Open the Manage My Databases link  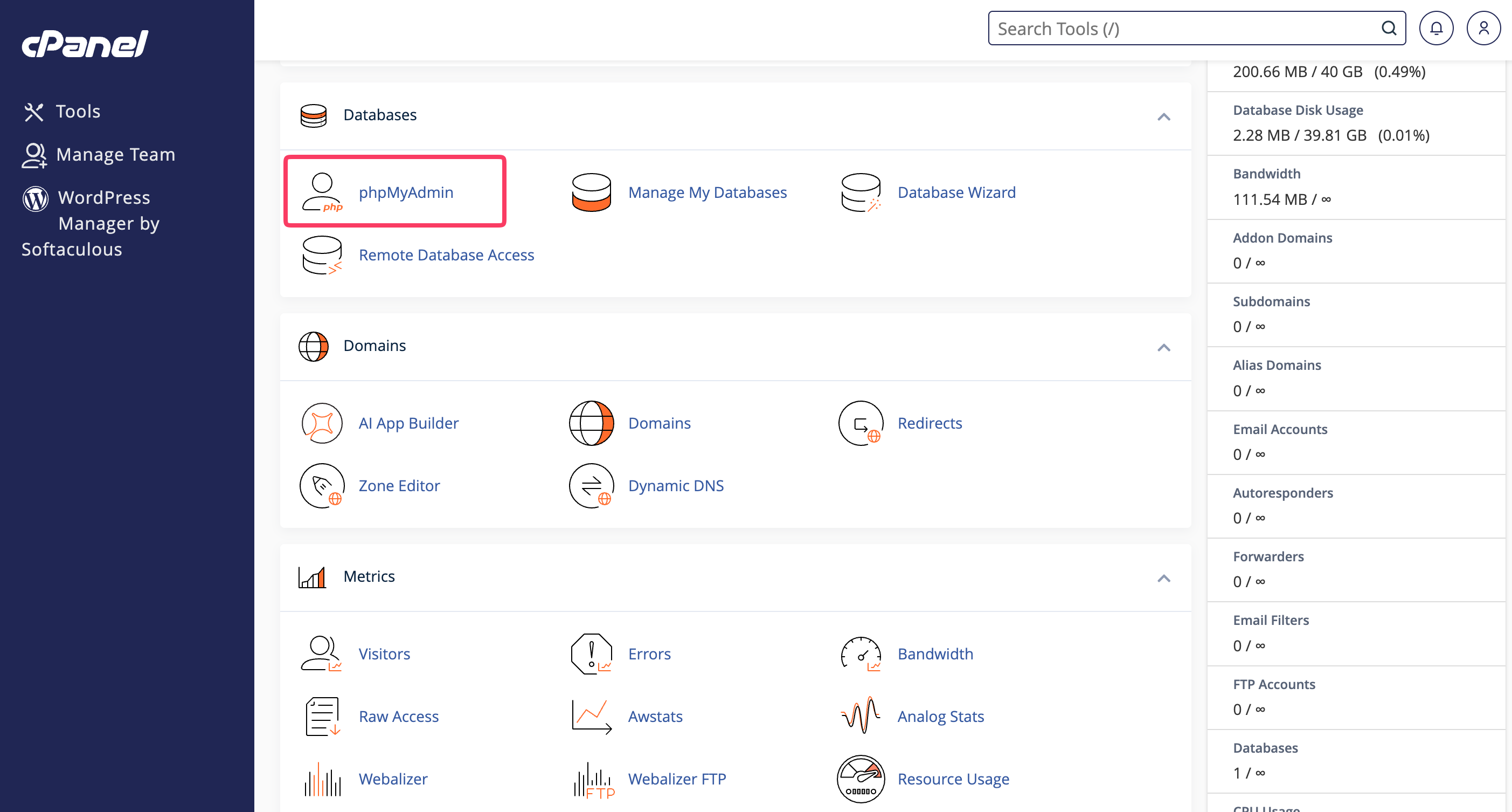coord(708,192)
